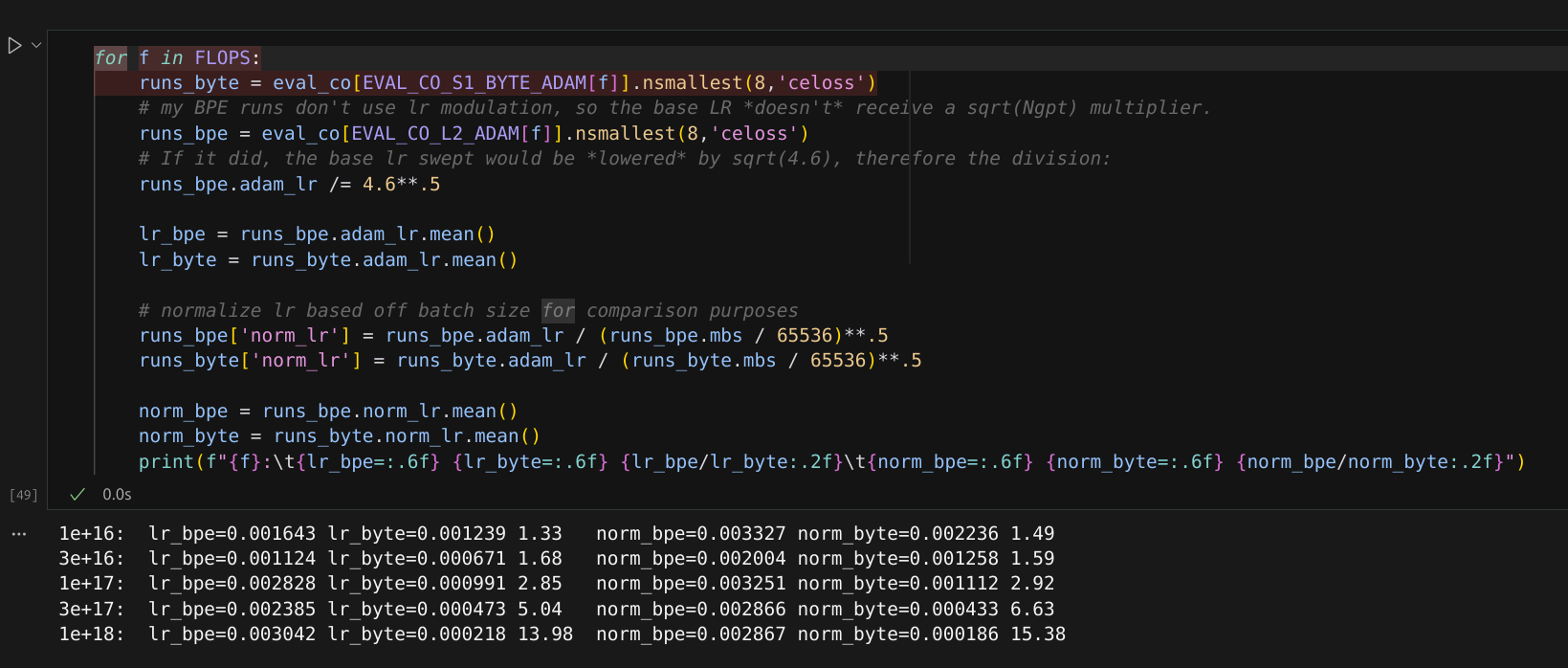Click the '# normalize lr based off batch size' comment
1568x668 pixels.
point(468,311)
